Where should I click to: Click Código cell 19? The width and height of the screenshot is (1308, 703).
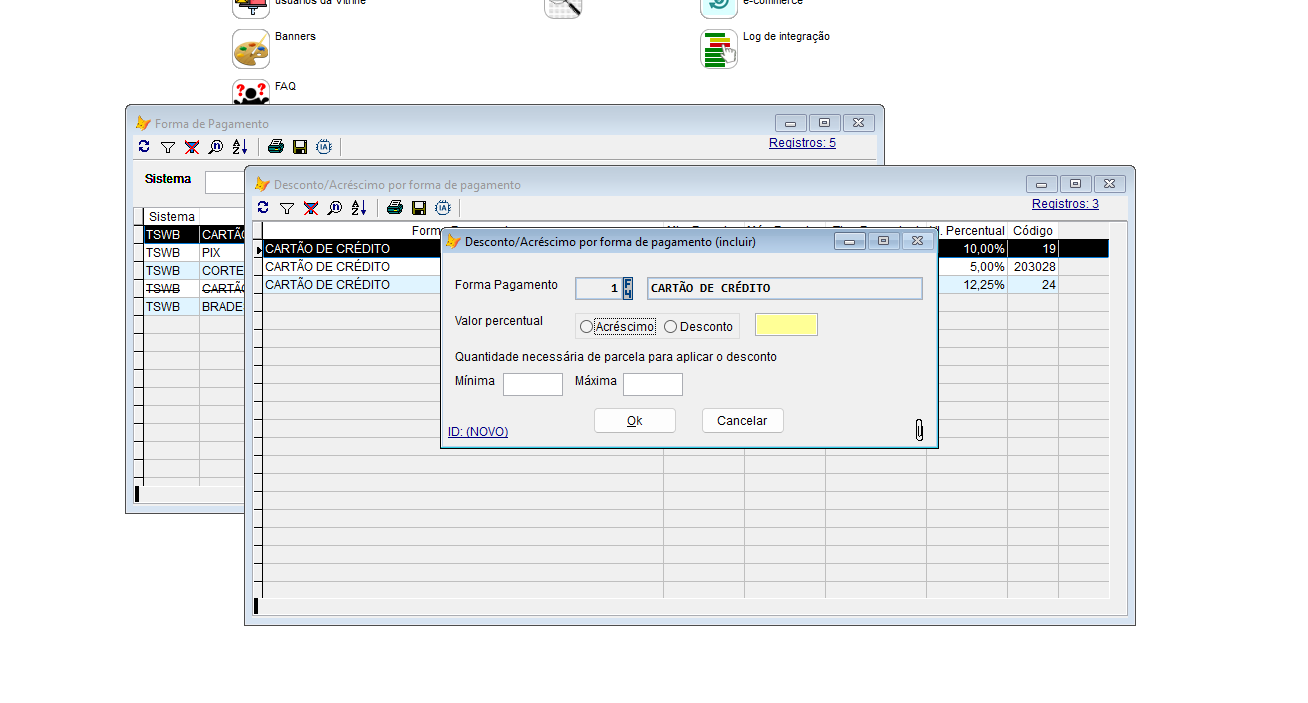pyautogui.click(x=1033, y=248)
